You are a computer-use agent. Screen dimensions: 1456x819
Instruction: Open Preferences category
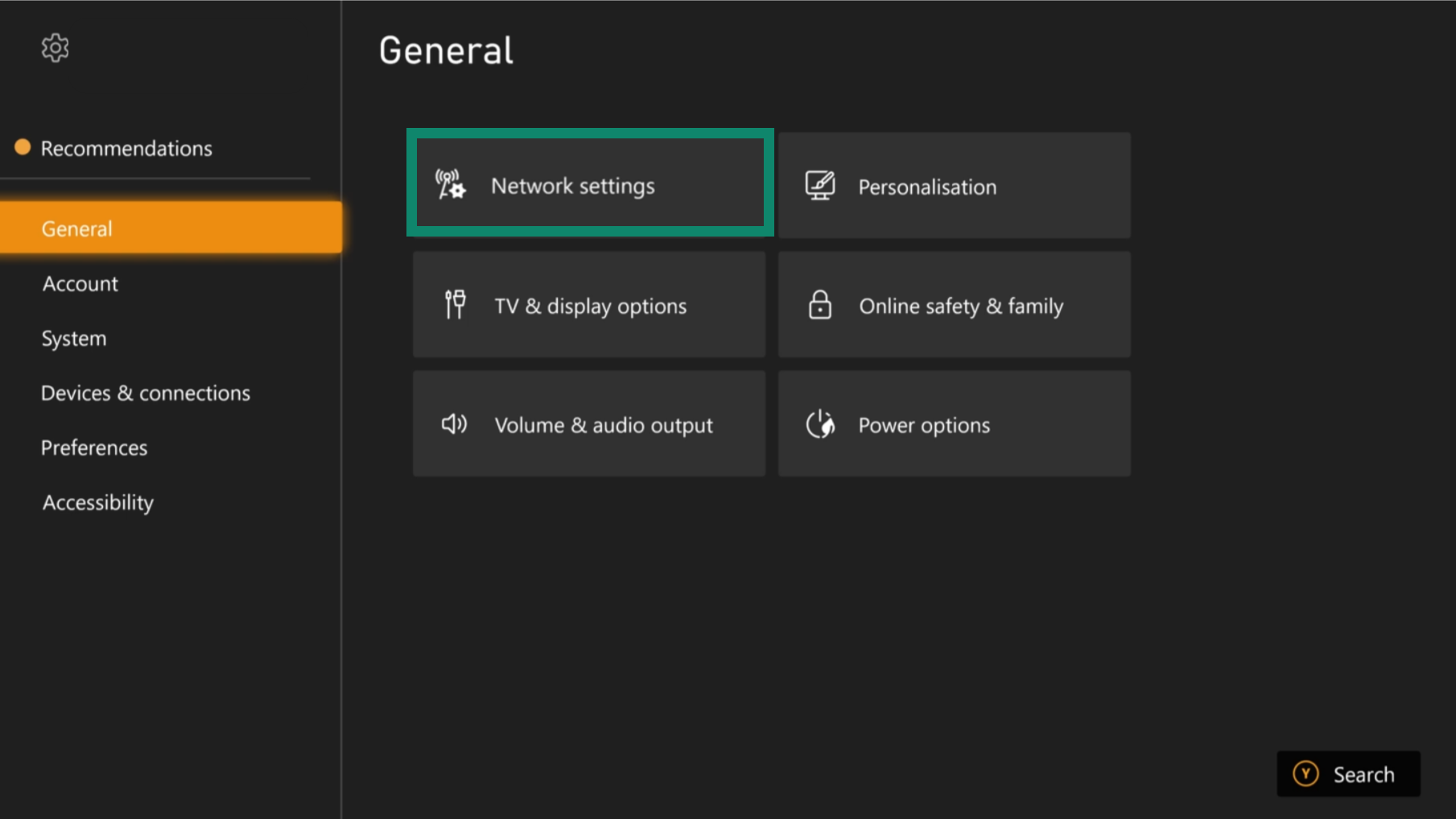[94, 447]
